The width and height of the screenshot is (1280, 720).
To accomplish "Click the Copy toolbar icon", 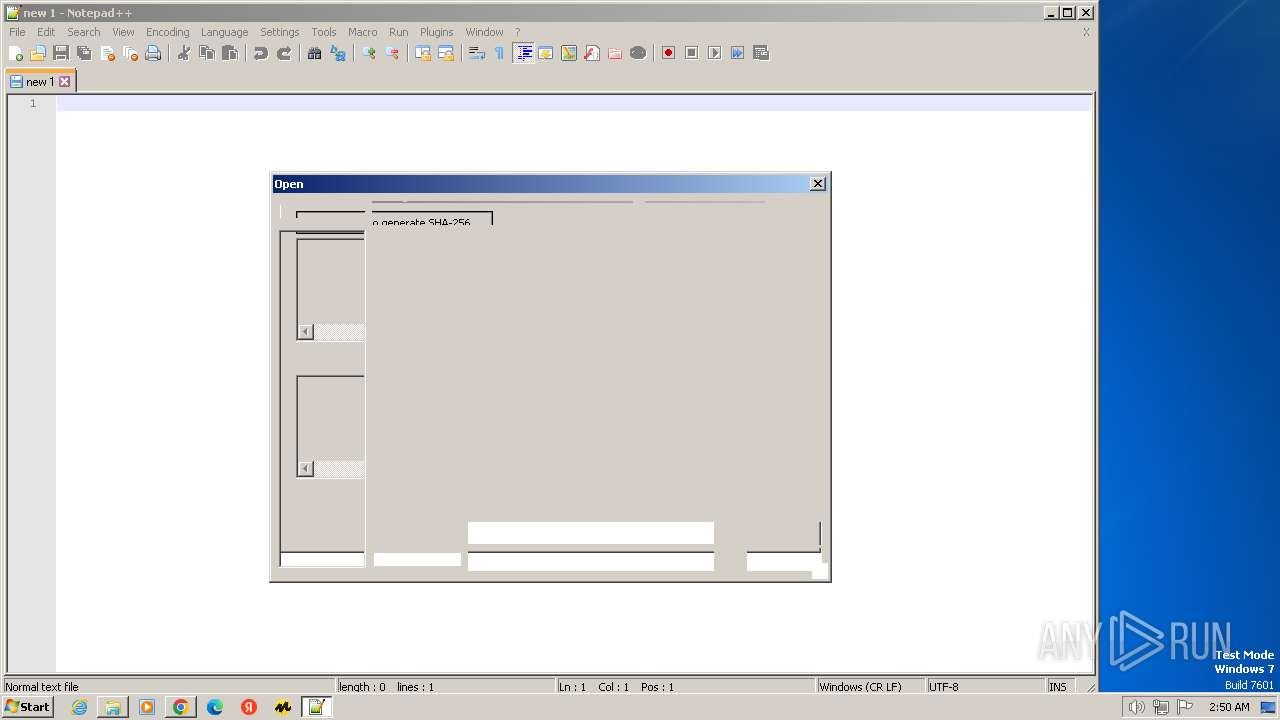I will pos(207,53).
